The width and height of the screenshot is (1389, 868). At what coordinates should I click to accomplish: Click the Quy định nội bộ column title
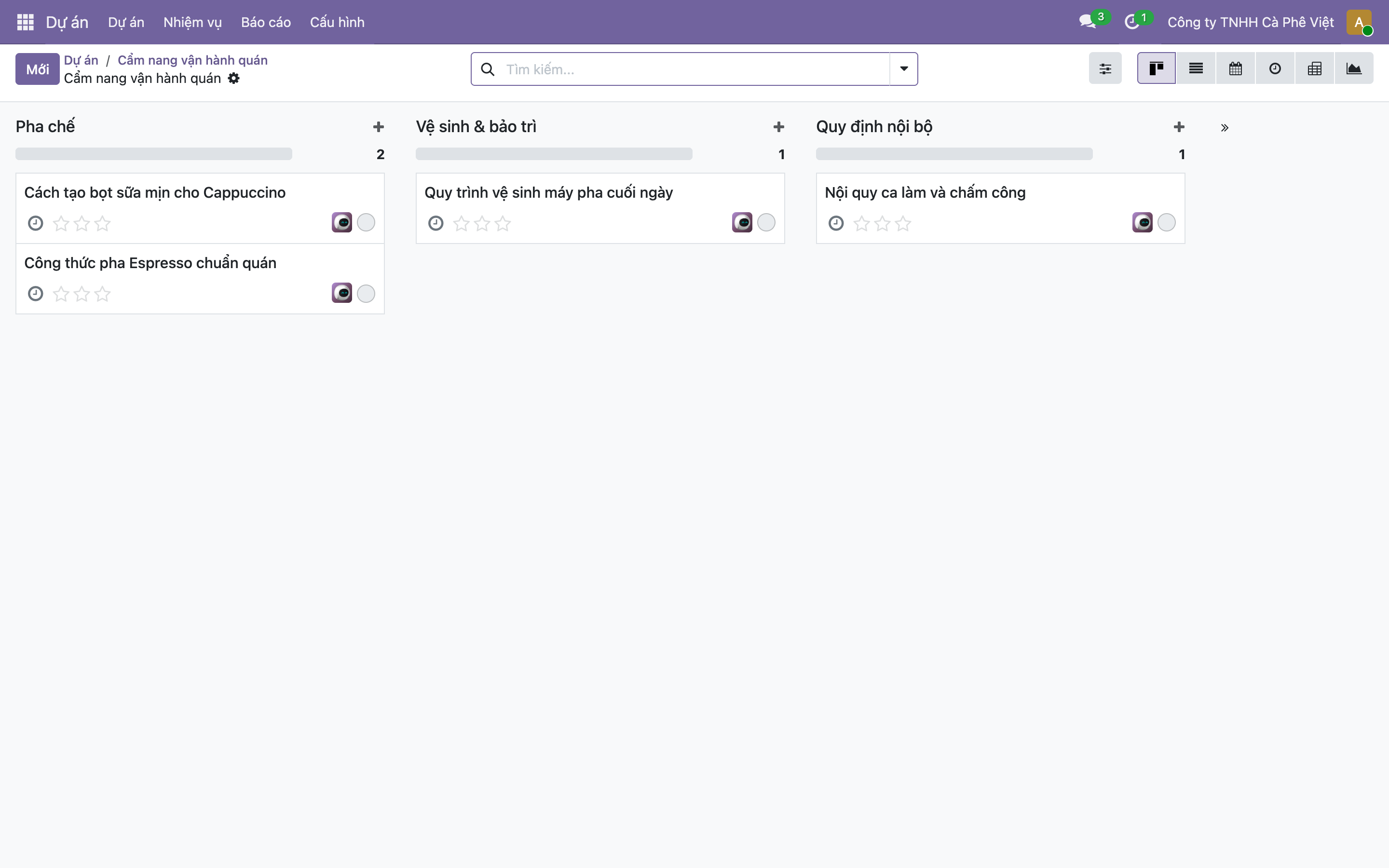click(x=874, y=126)
